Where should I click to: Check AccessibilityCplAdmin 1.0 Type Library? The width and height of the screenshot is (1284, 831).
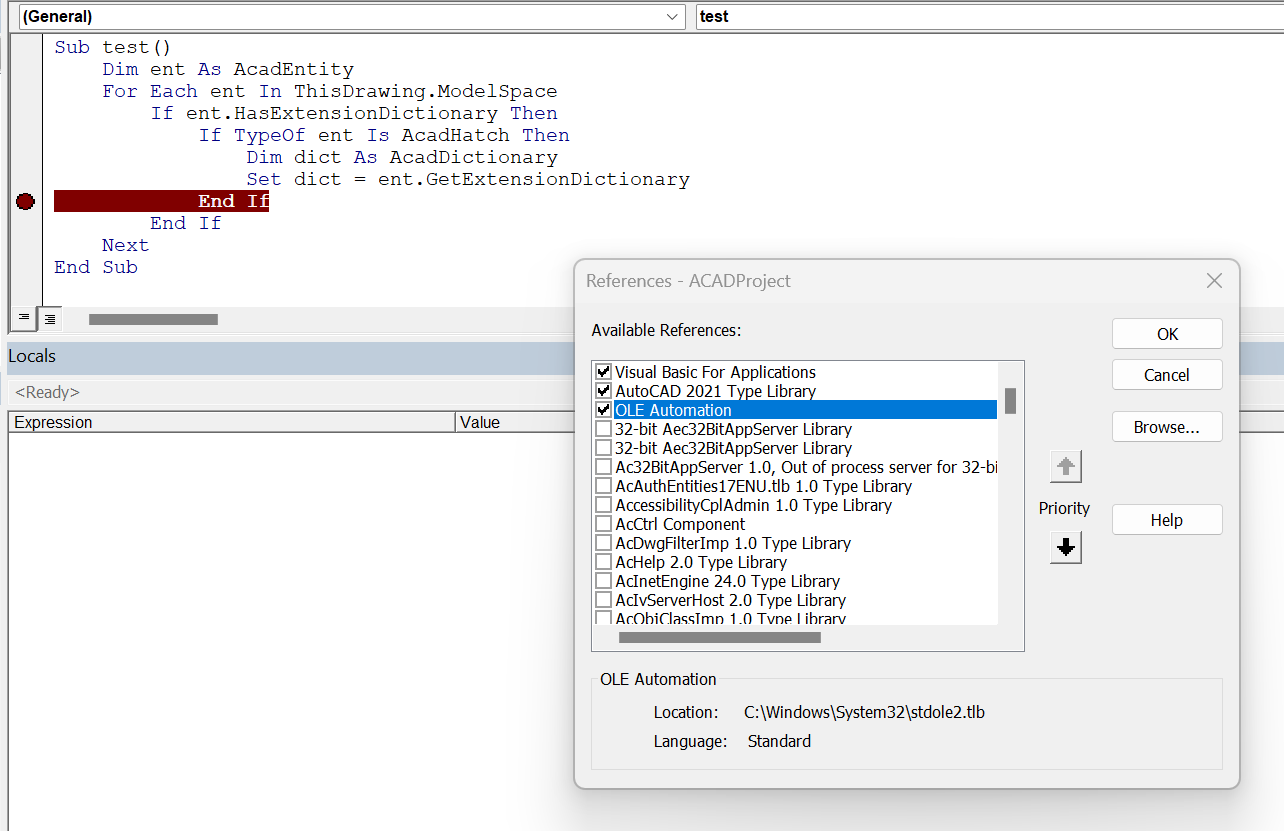pos(603,505)
